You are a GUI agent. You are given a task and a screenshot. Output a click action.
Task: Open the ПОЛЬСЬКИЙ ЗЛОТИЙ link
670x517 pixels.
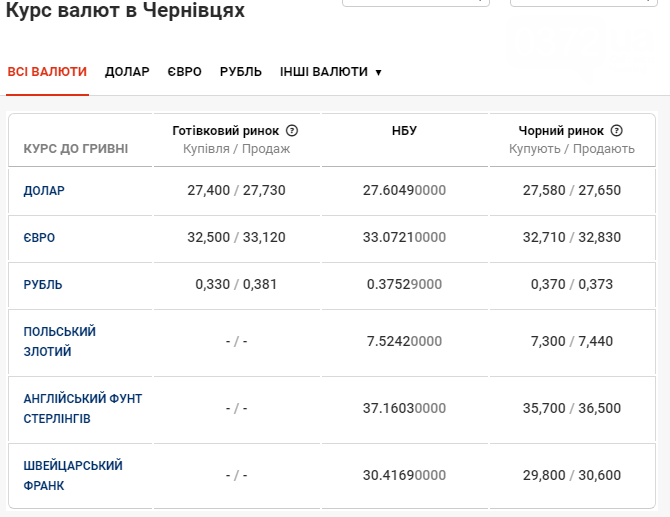point(59,341)
